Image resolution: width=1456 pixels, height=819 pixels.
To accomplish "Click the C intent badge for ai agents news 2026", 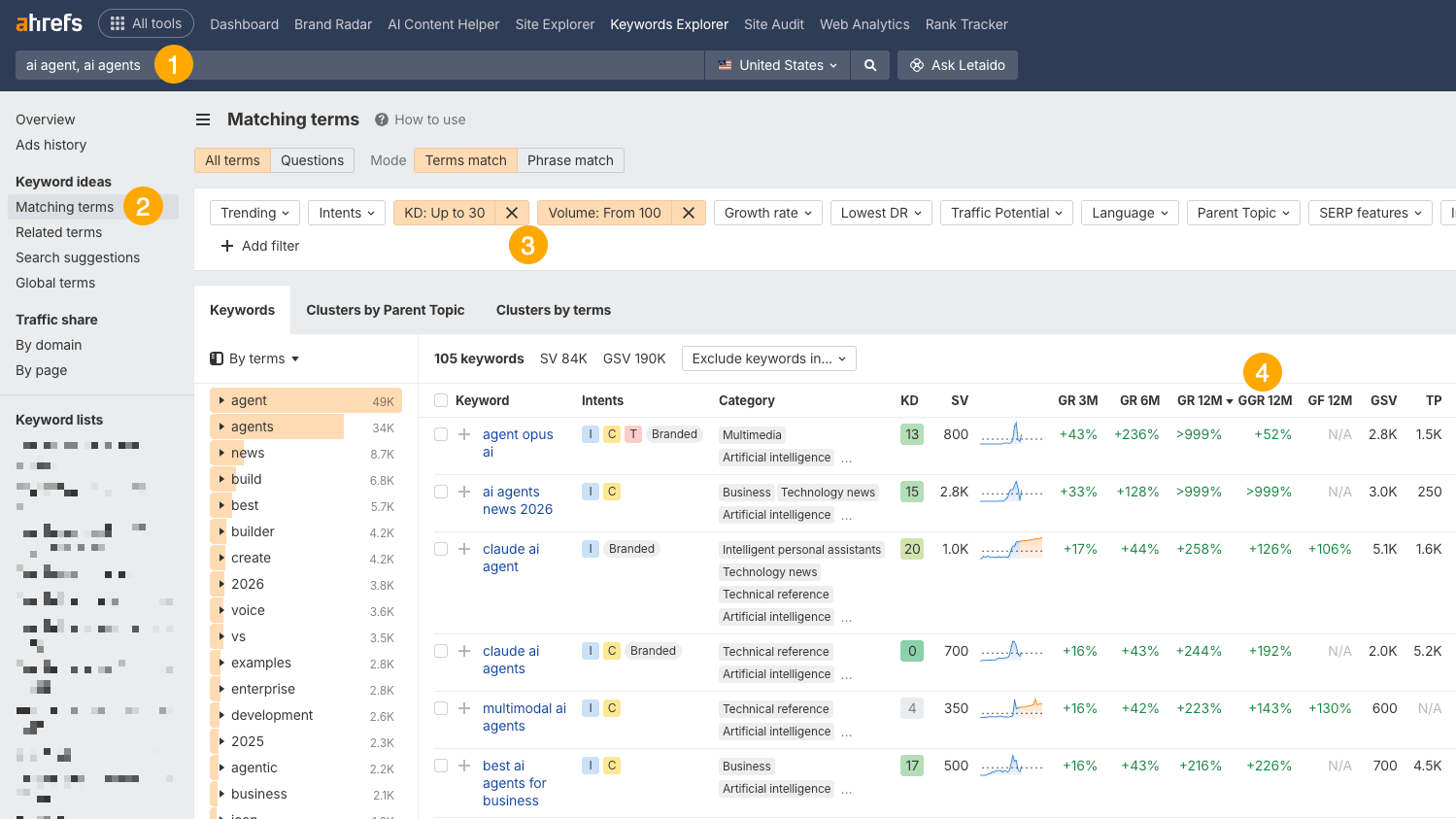I will click(x=612, y=492).
